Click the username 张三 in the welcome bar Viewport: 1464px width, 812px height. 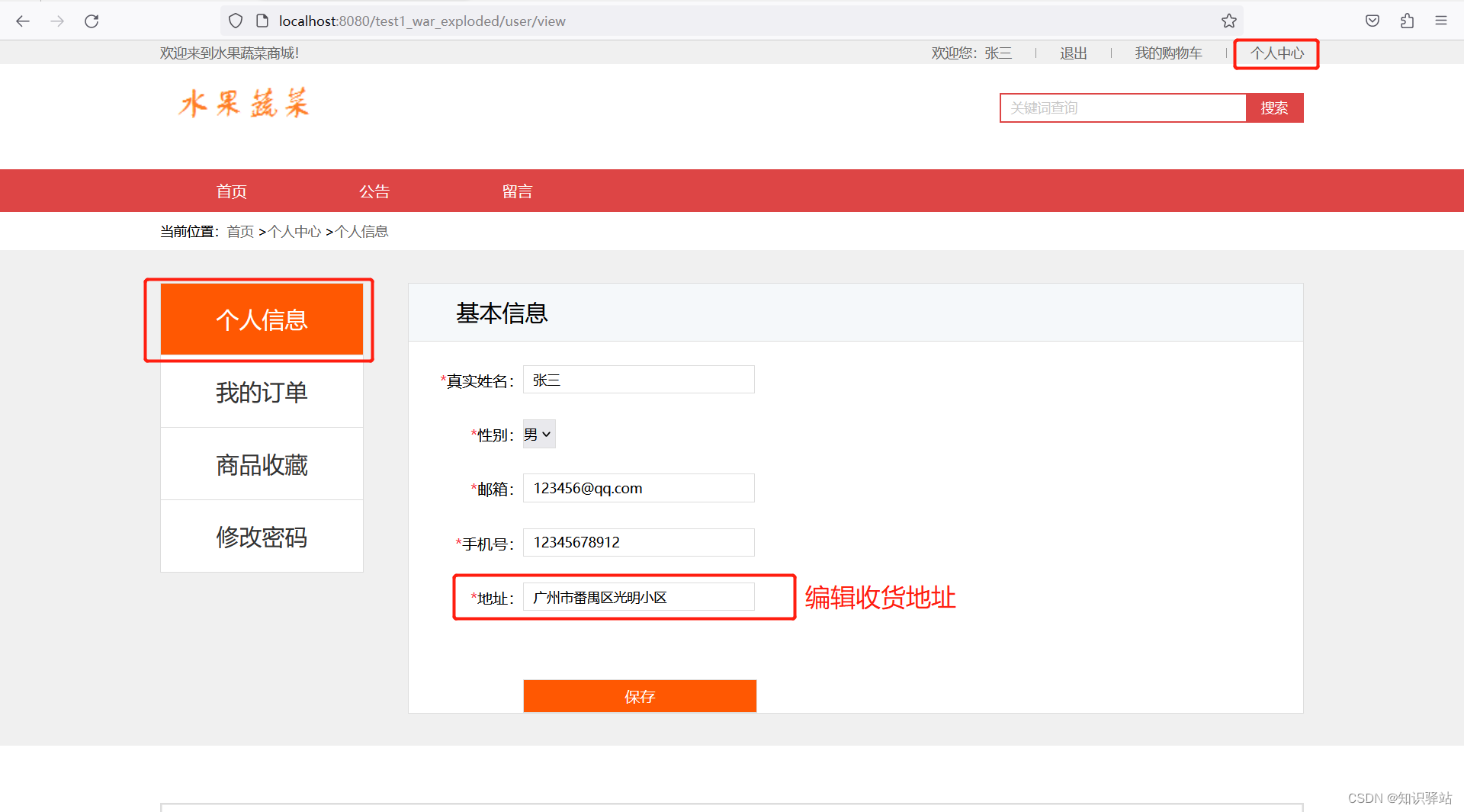pos(998,53)
